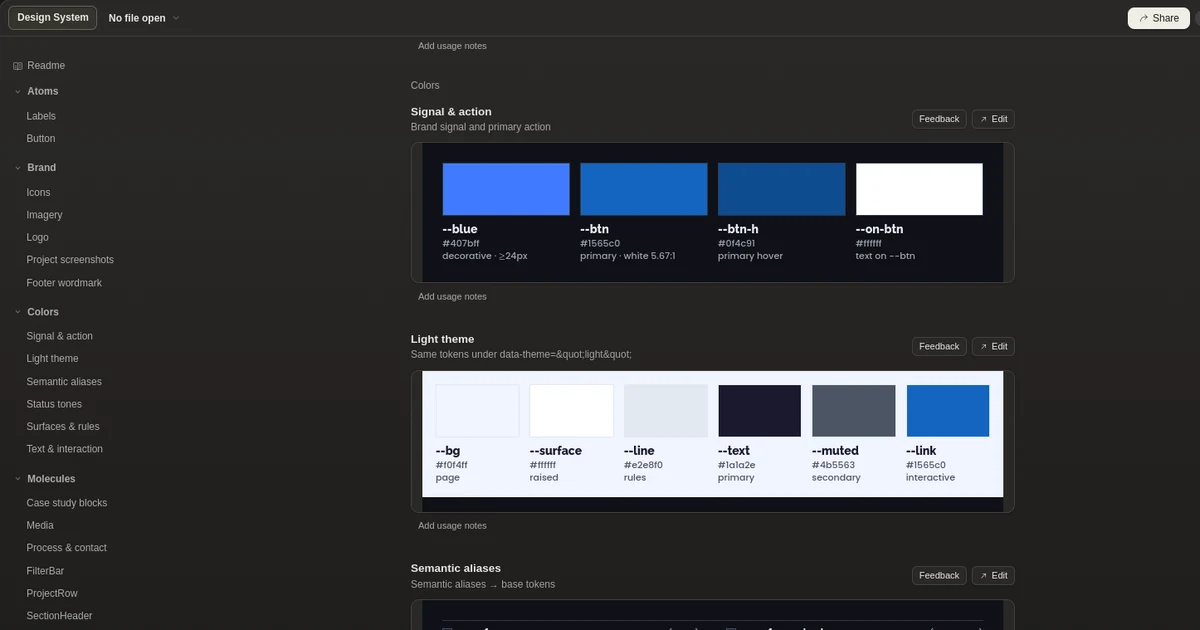Viewport: 1200px width, 630px height.
Task: Collapse the Atoms section
Action: tap(18, 91)
